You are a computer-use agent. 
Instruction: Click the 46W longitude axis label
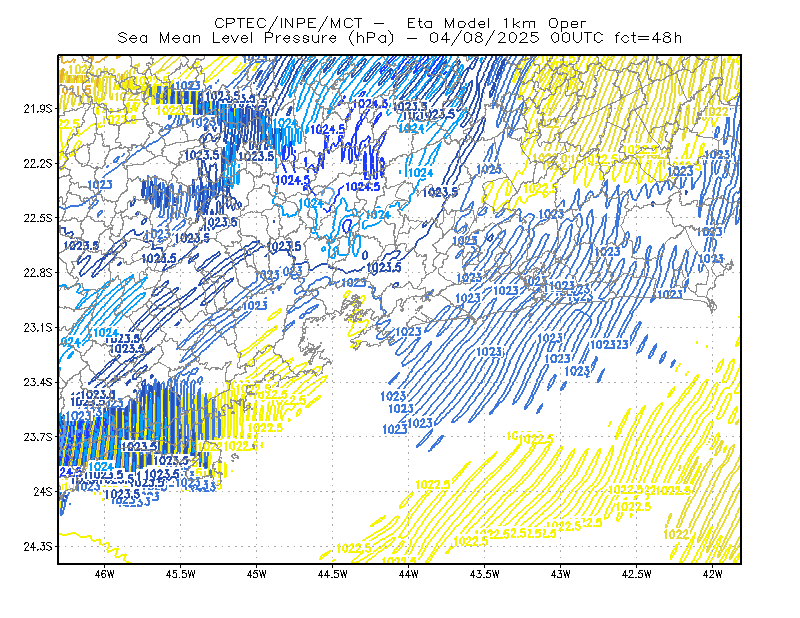(x=105, y=574)
